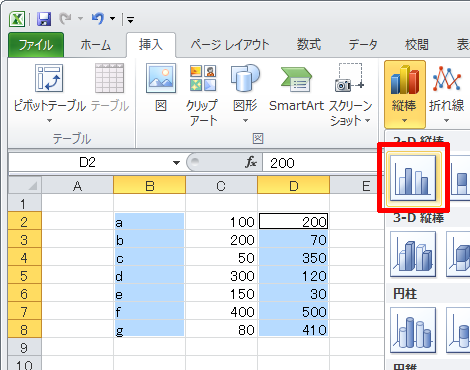The width and height of the screenshot is (470, 370).
Task: Expand the ピボットテーブル dropdown arrow
Action: pos(49,120)
